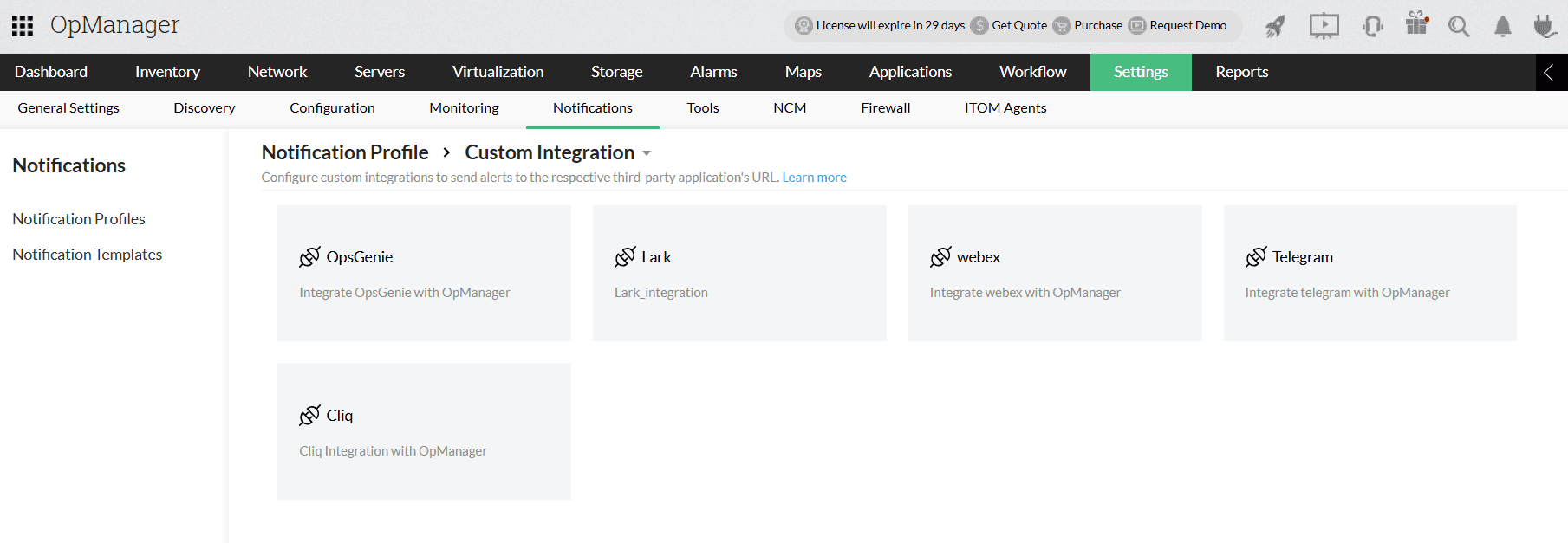Click the search magnifier icon
The height and width of the screenshot is (543, 1568).
click(x=1459, y=26)
